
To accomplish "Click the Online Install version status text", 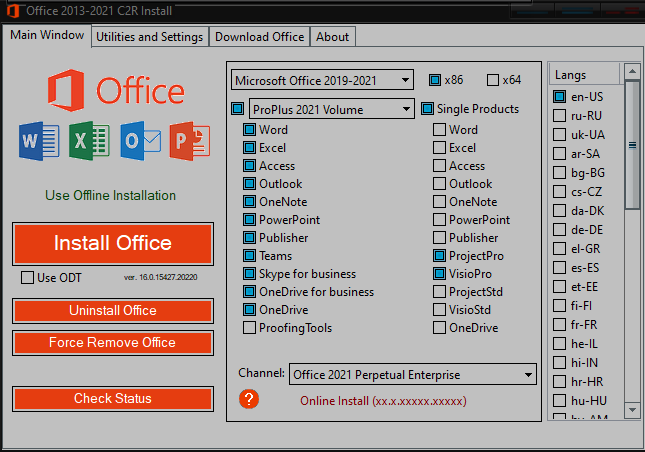I will 383,401.
